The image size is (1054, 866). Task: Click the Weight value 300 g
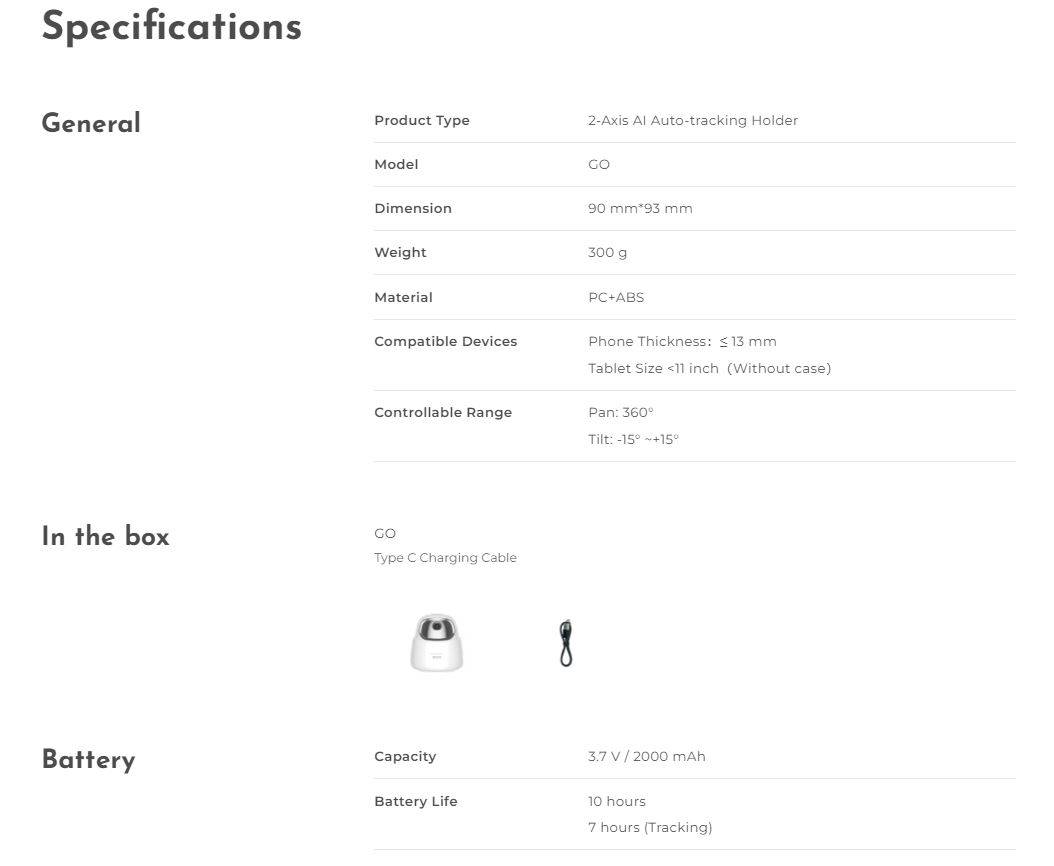point(608,253)
